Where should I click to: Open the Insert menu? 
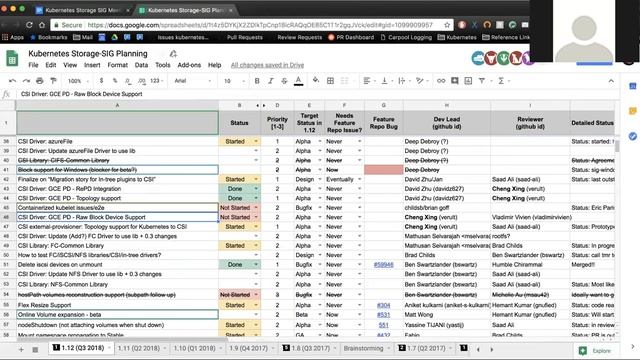(92, 65)
